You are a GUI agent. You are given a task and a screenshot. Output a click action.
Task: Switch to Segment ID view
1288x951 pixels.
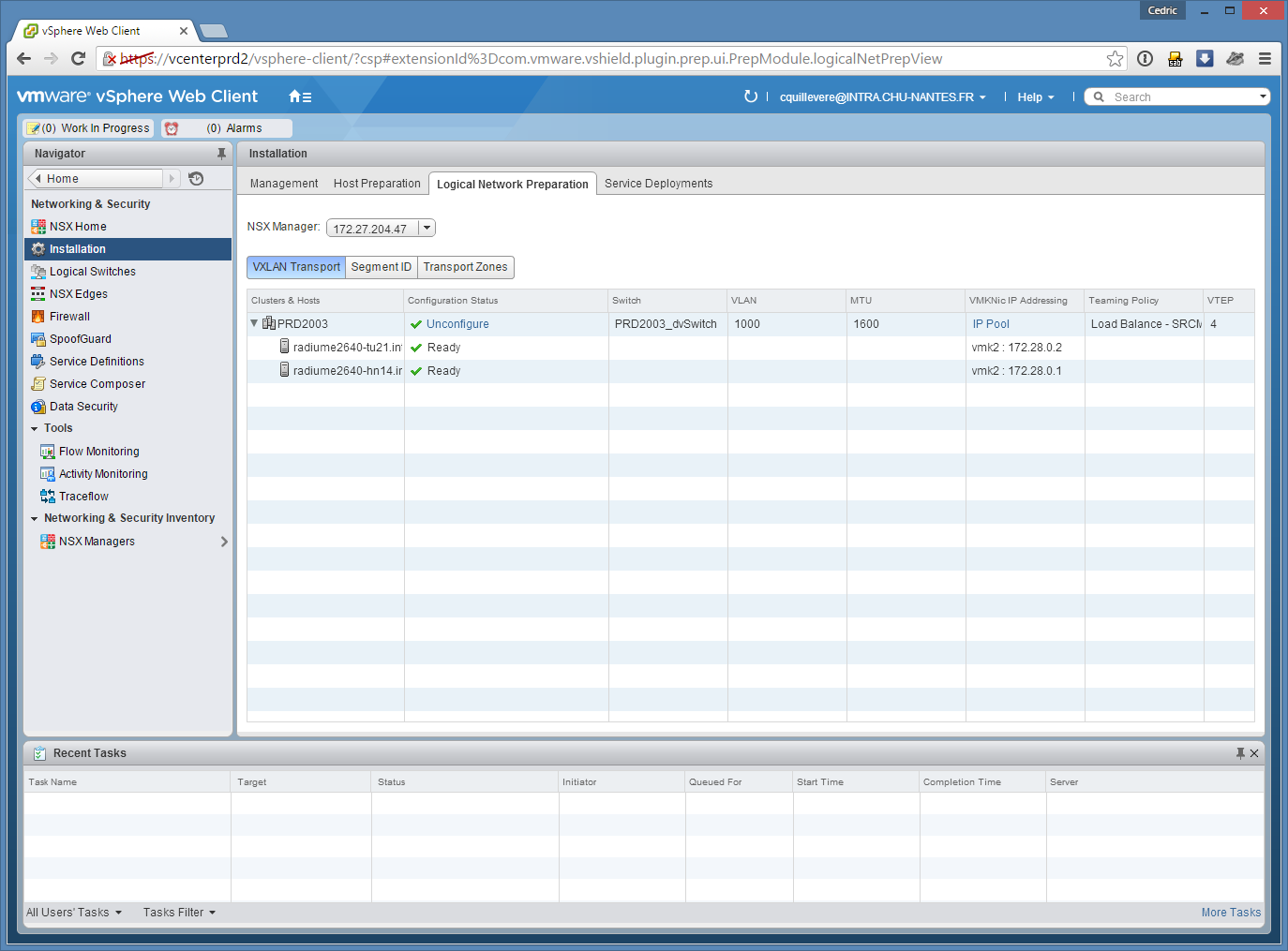click(x=381, y=267)
